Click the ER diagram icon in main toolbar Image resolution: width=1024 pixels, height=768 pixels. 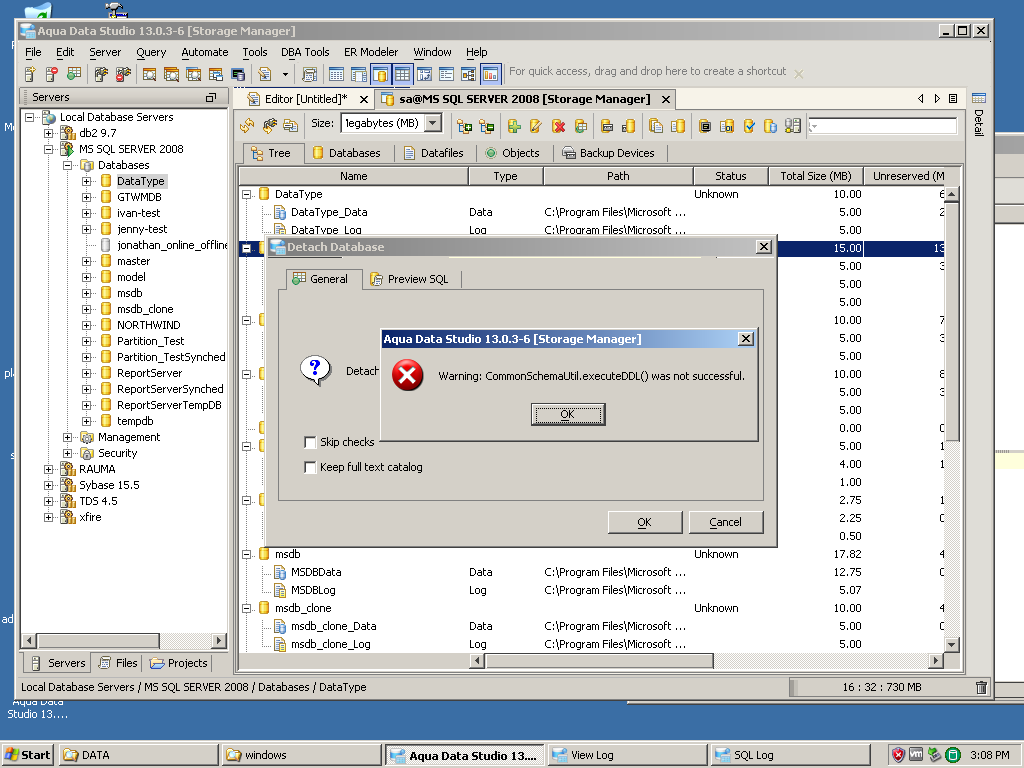(468, 74)
